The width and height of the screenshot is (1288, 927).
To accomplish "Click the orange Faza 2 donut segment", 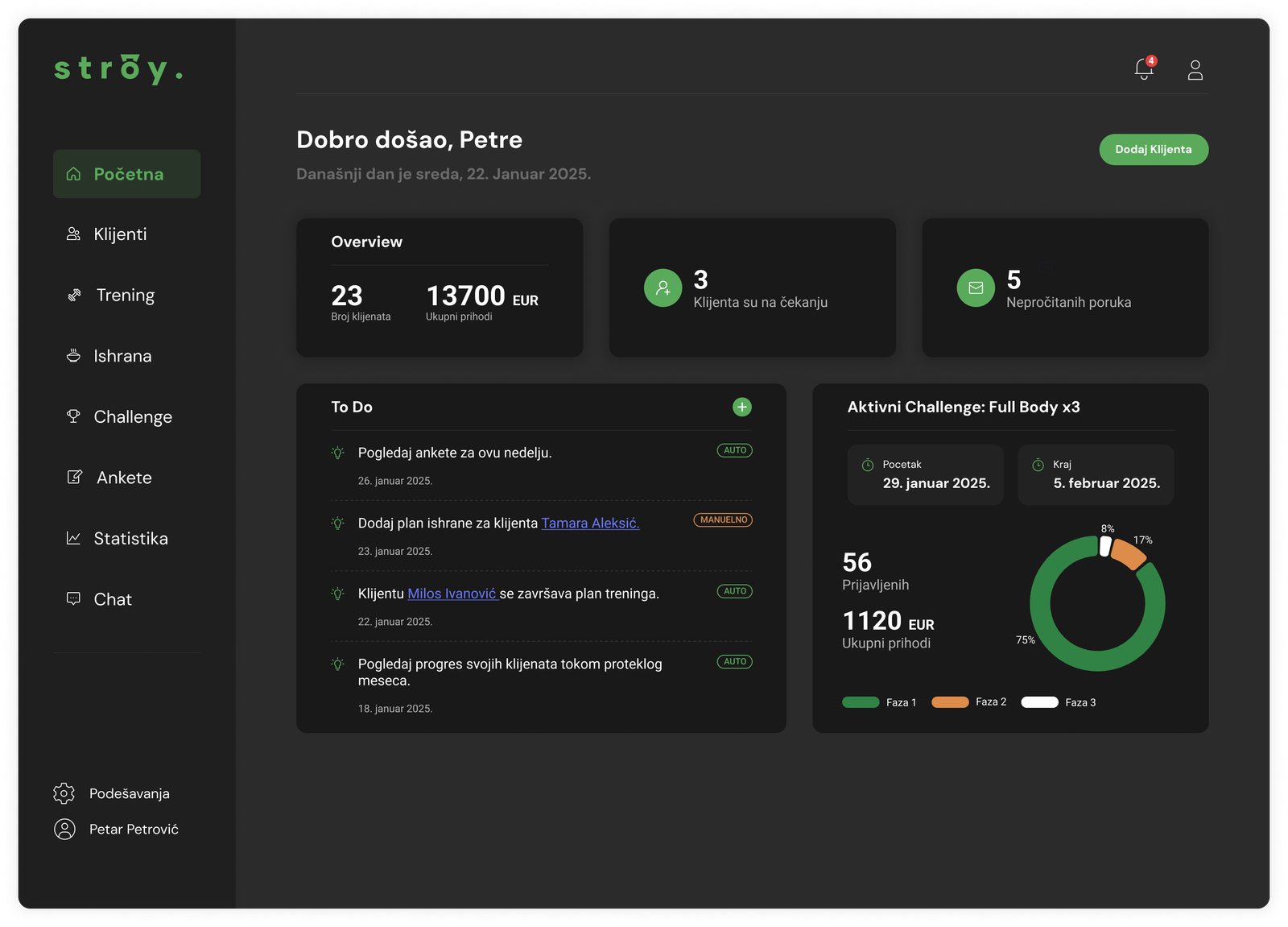I will tap(1129, 554).
